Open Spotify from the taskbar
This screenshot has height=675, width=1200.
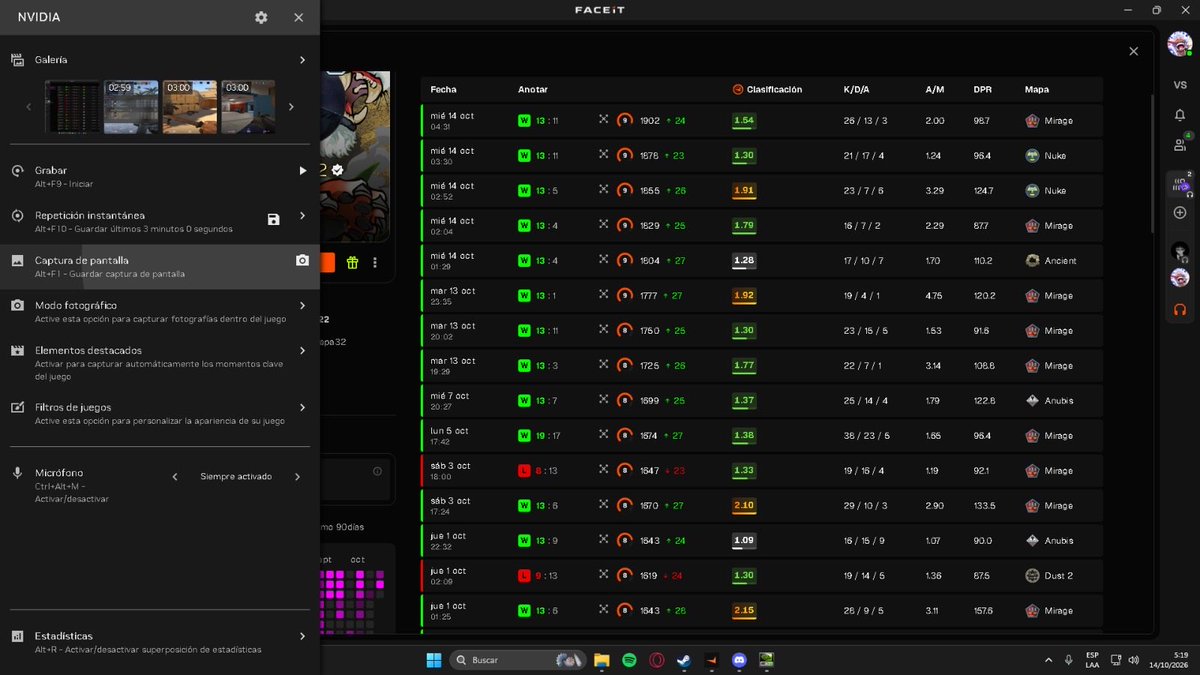(629, 660)
